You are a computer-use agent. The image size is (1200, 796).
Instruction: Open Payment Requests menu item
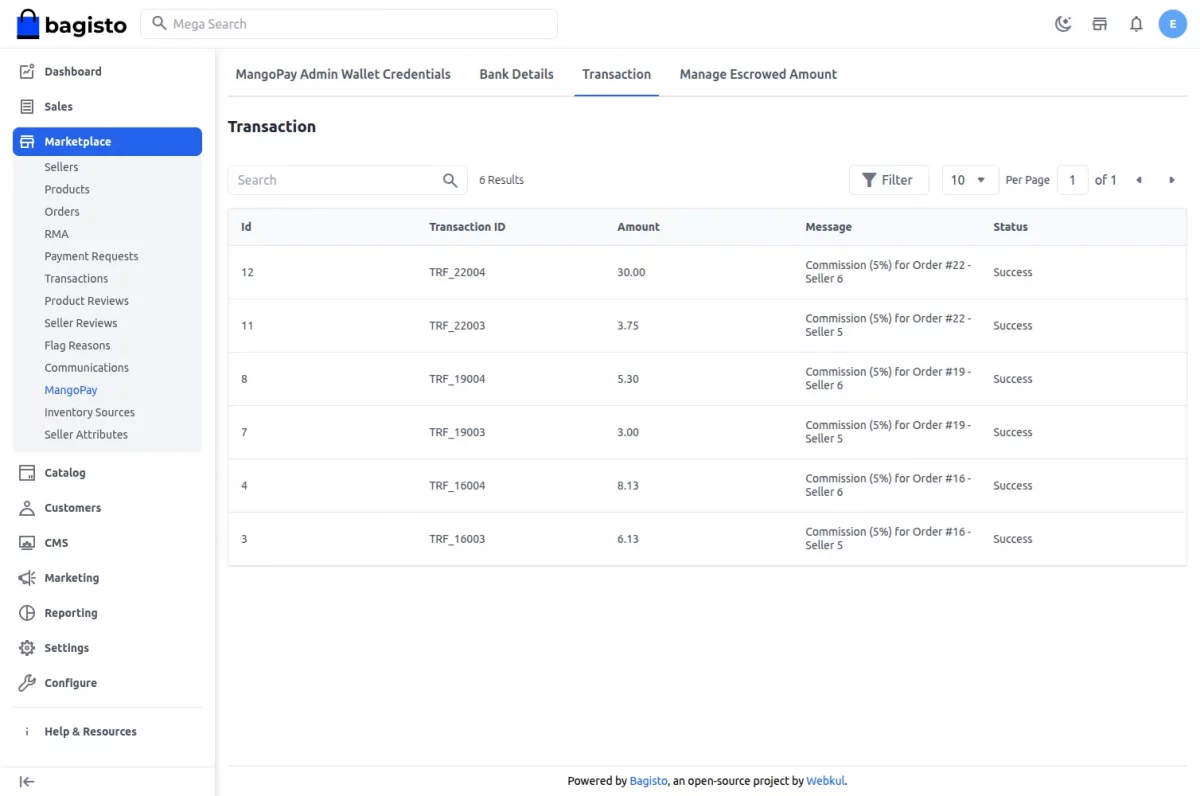(x=91, y=256)
